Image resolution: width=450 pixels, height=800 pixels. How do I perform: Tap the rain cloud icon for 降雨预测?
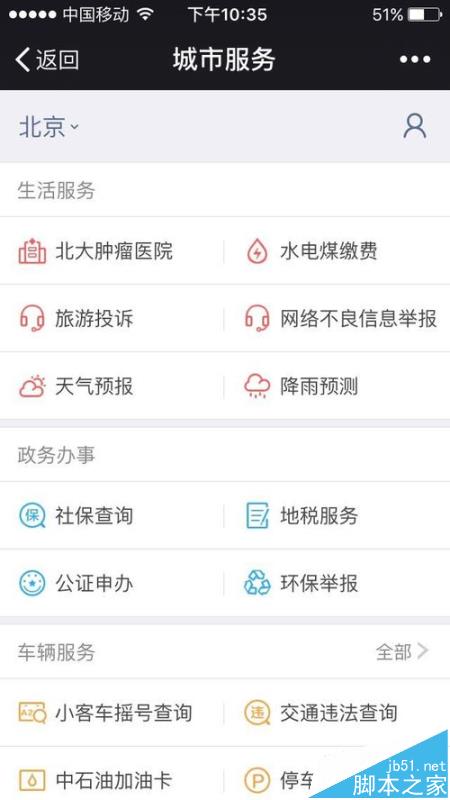[257, 386]
